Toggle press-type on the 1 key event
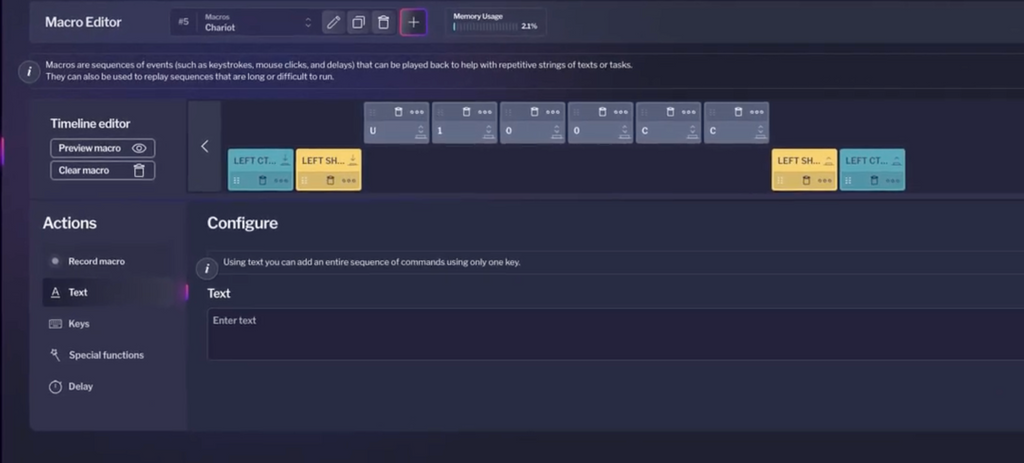The height and width of the screenshot is (463, 1024). click(489, 132)
